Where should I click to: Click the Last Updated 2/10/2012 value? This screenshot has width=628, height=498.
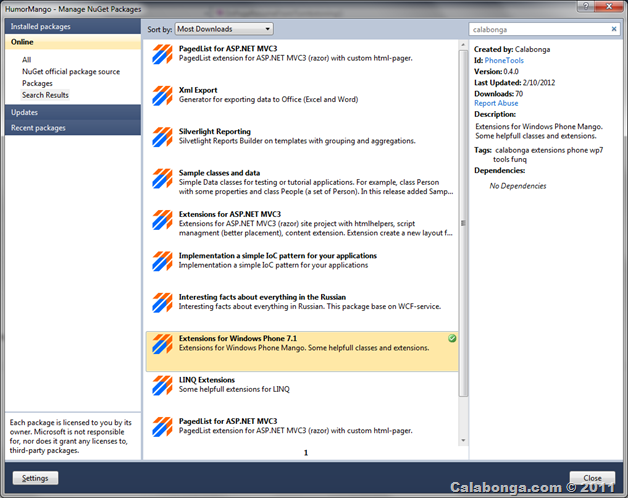point(539,83)
